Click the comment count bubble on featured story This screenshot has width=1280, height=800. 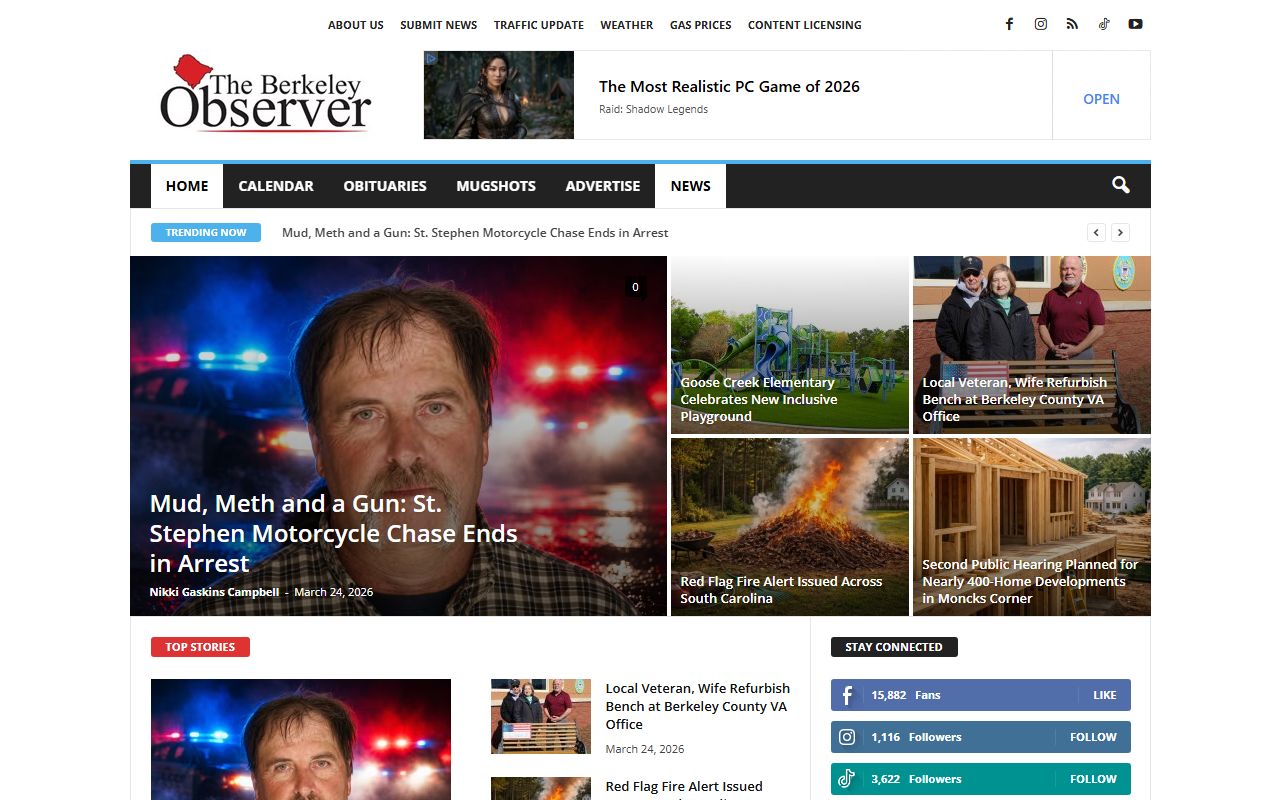[x=635, y=288]
